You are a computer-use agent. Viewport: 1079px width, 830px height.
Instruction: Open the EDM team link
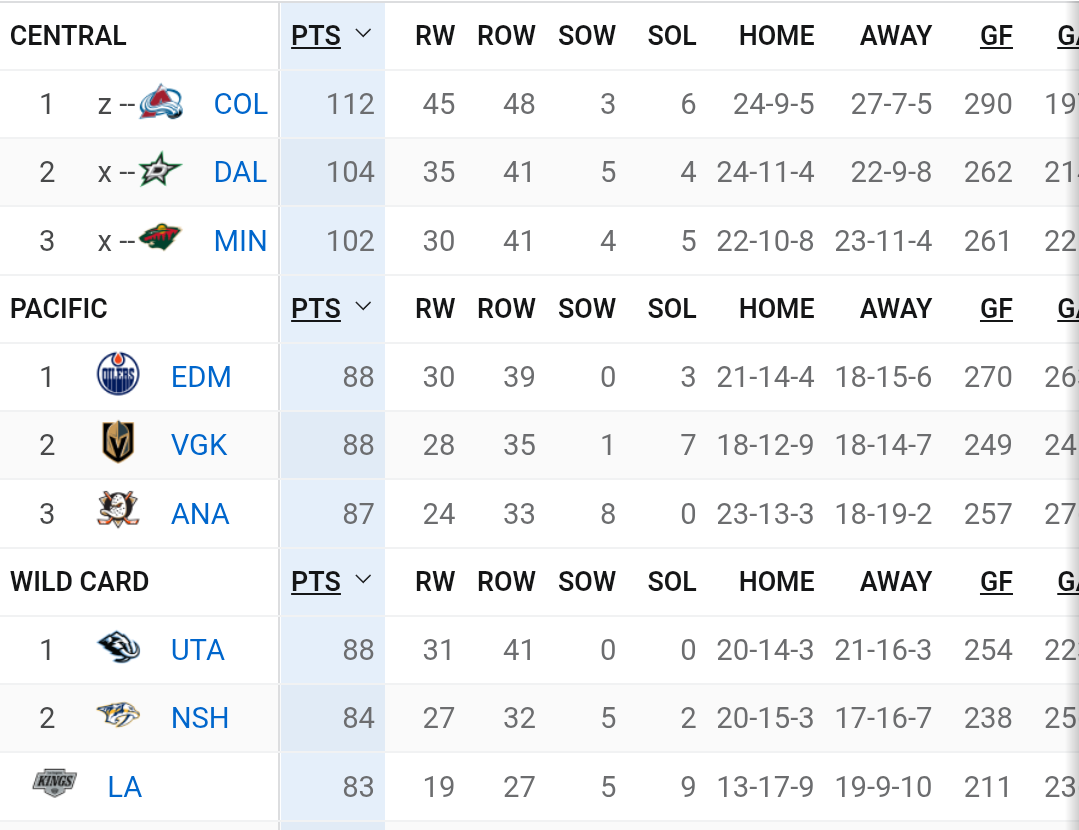(x=201, y=377)
